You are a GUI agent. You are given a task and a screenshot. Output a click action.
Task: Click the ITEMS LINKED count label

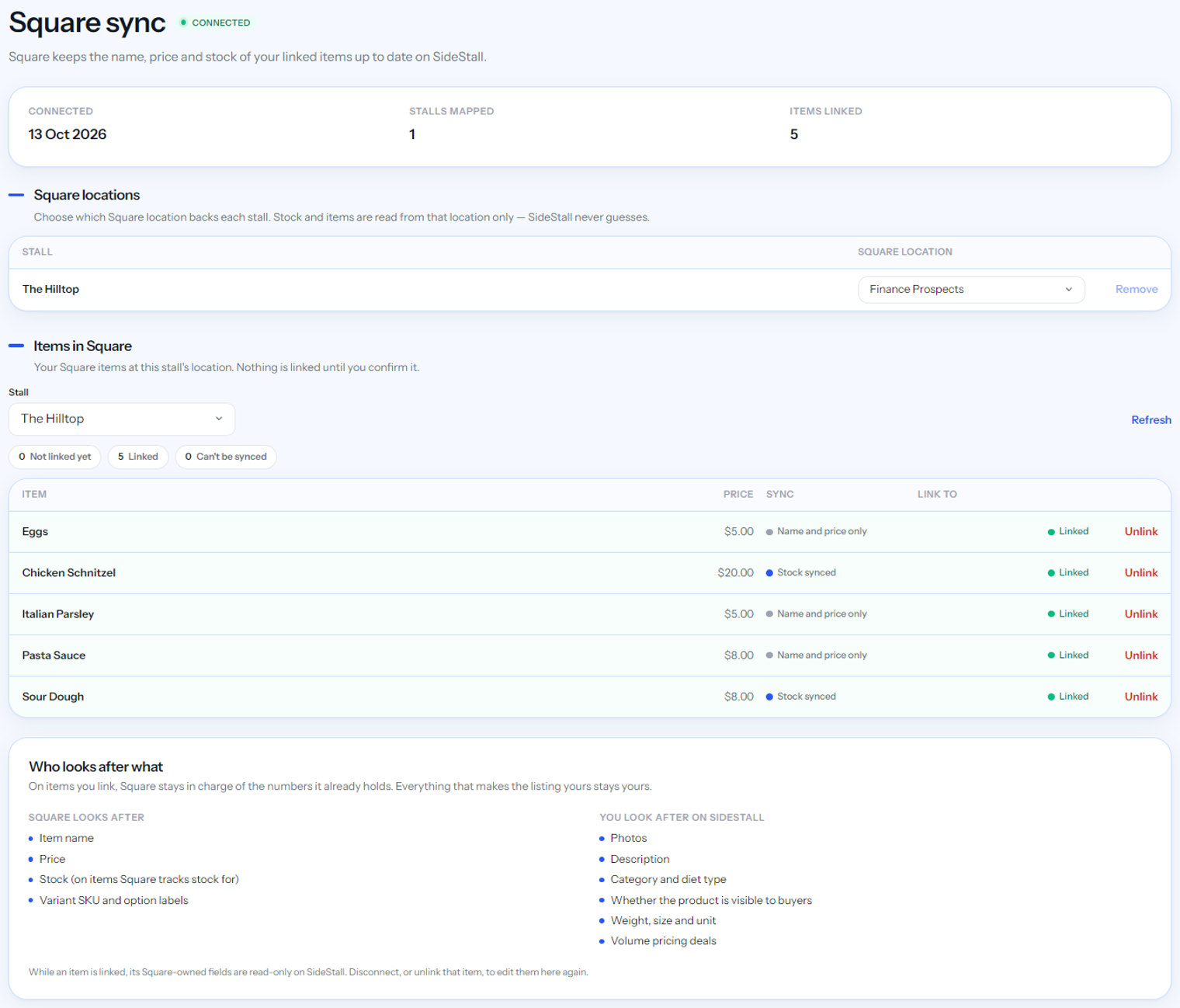click(x=826, y=112)
